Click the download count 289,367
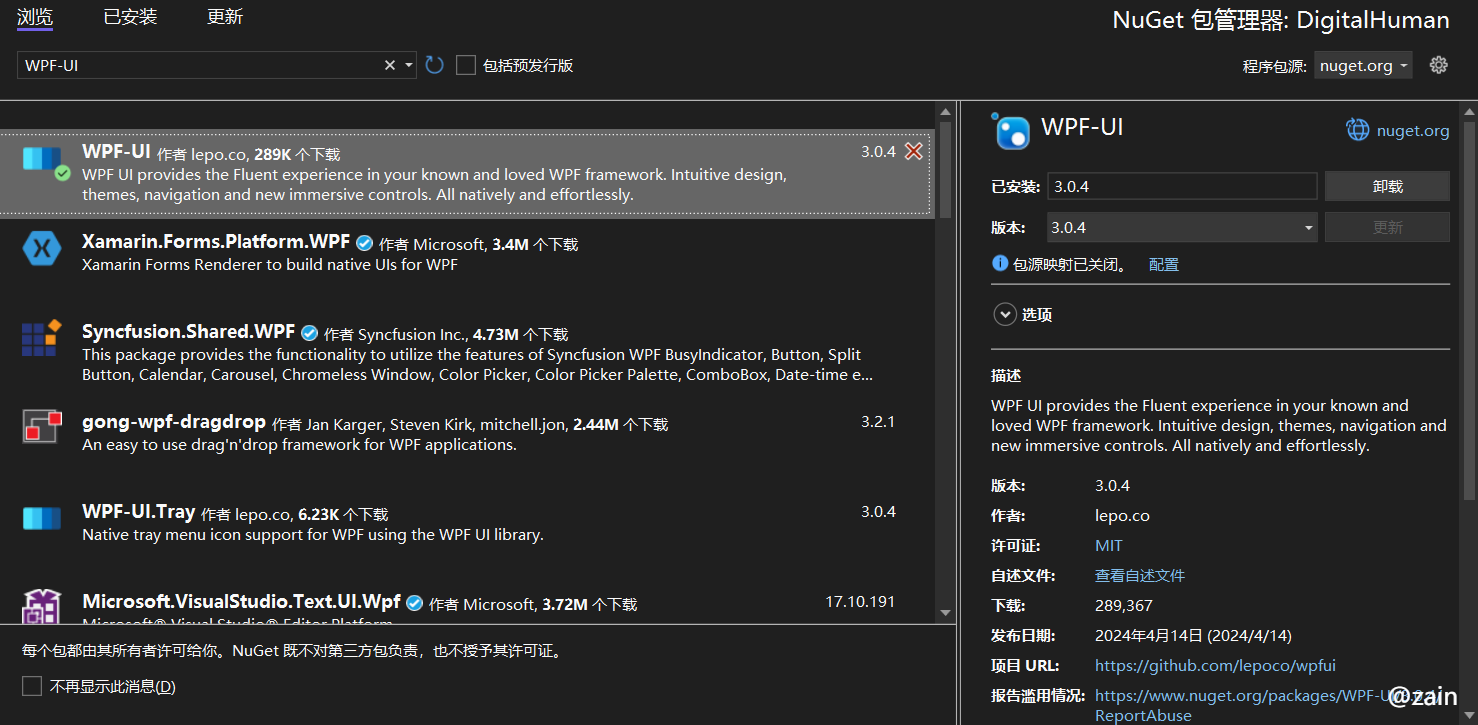This screenshot has height=725, width=1478. 1124,605
